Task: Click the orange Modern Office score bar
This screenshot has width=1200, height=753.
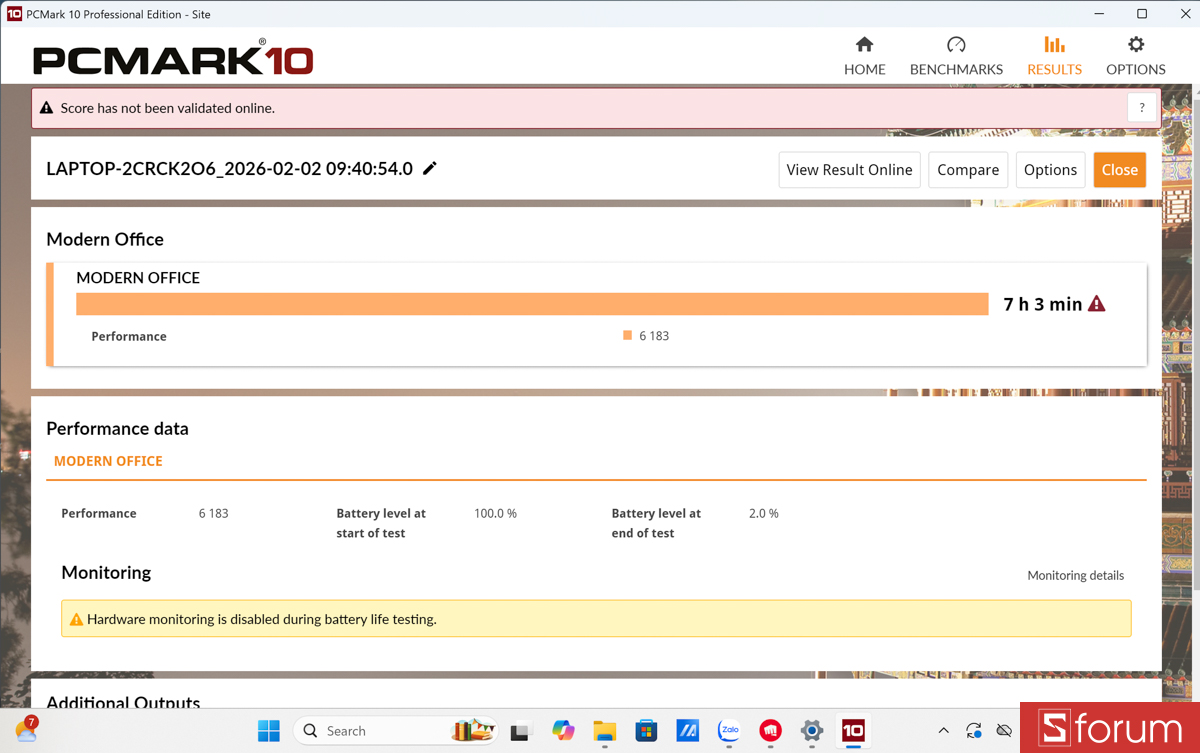Action: (x=532, y=304)
